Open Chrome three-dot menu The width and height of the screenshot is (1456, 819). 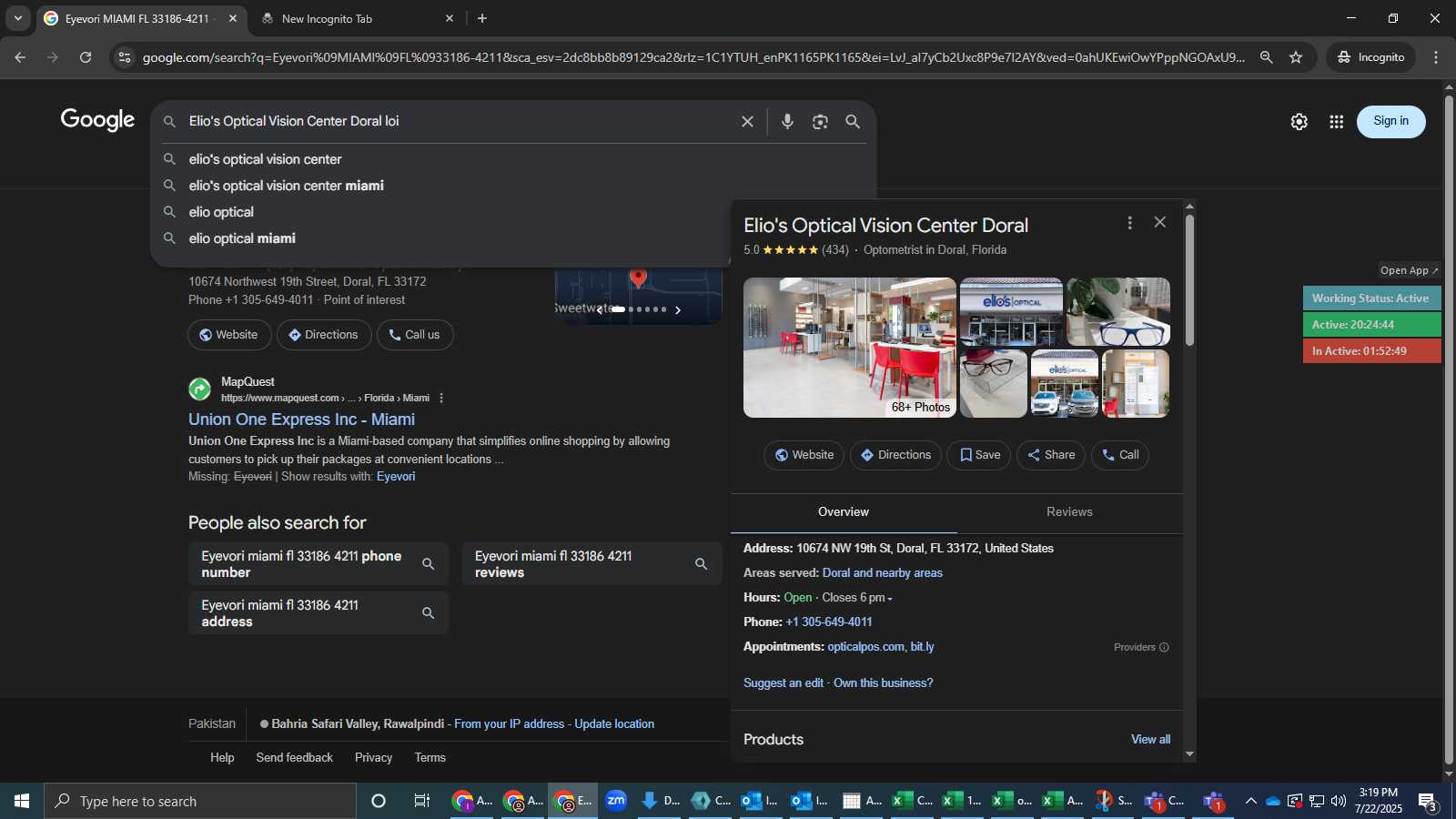1436,57
